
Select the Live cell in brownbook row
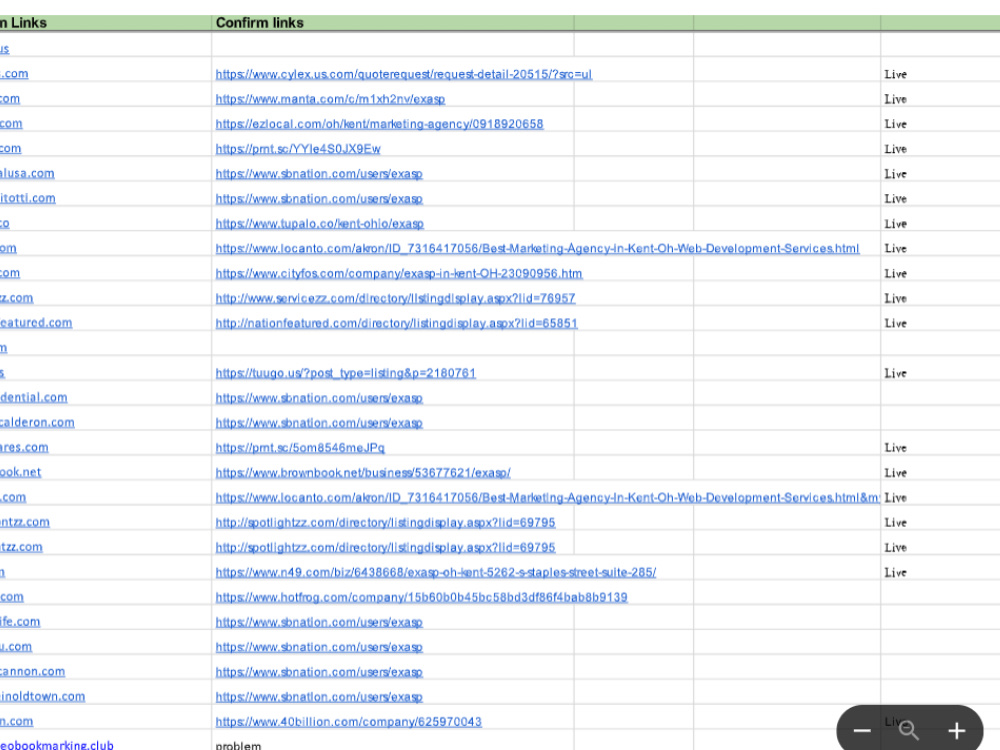click(x=895, y=472)
